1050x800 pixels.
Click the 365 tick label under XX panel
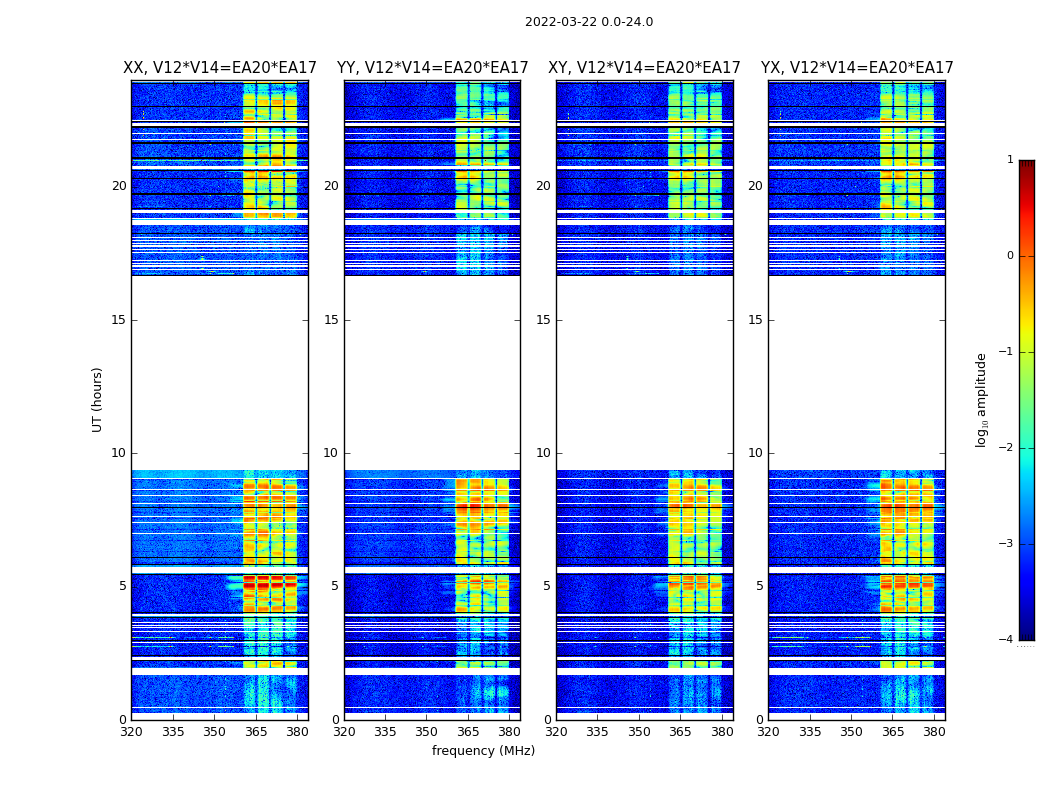(x=256, y=732)
